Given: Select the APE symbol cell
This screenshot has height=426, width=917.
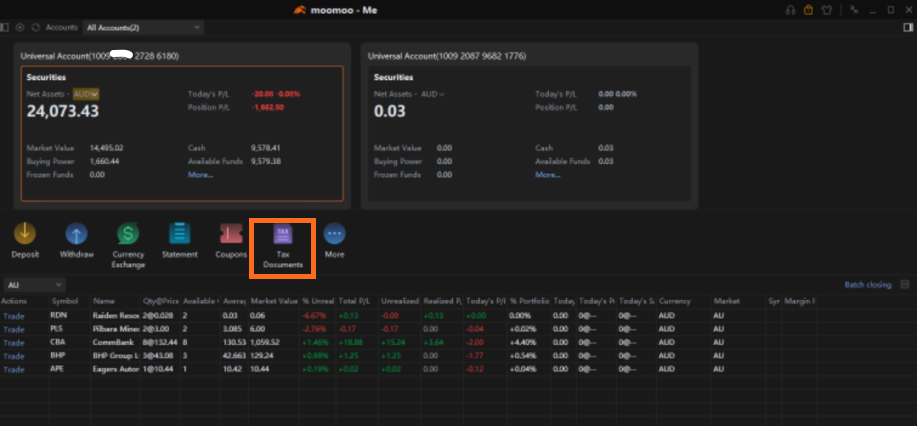Looking at the screenshot, I should [x=57, y=369].
